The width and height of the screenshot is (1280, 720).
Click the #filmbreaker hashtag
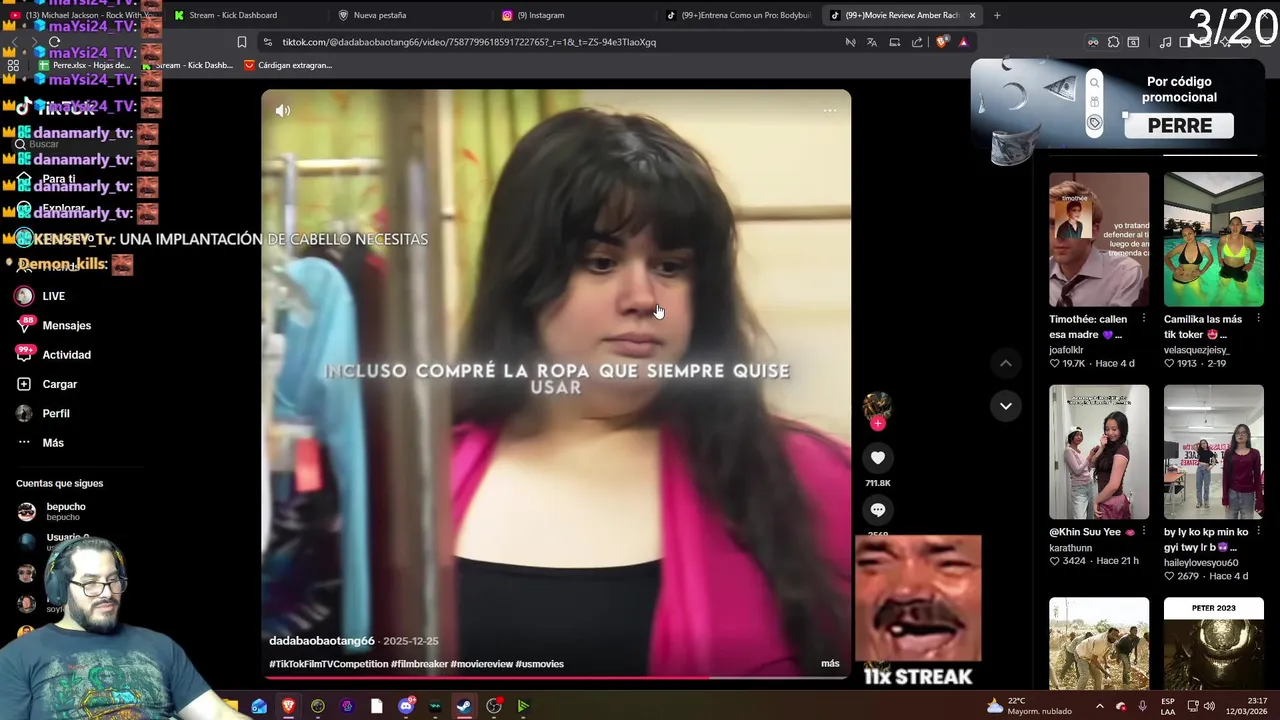419,664
